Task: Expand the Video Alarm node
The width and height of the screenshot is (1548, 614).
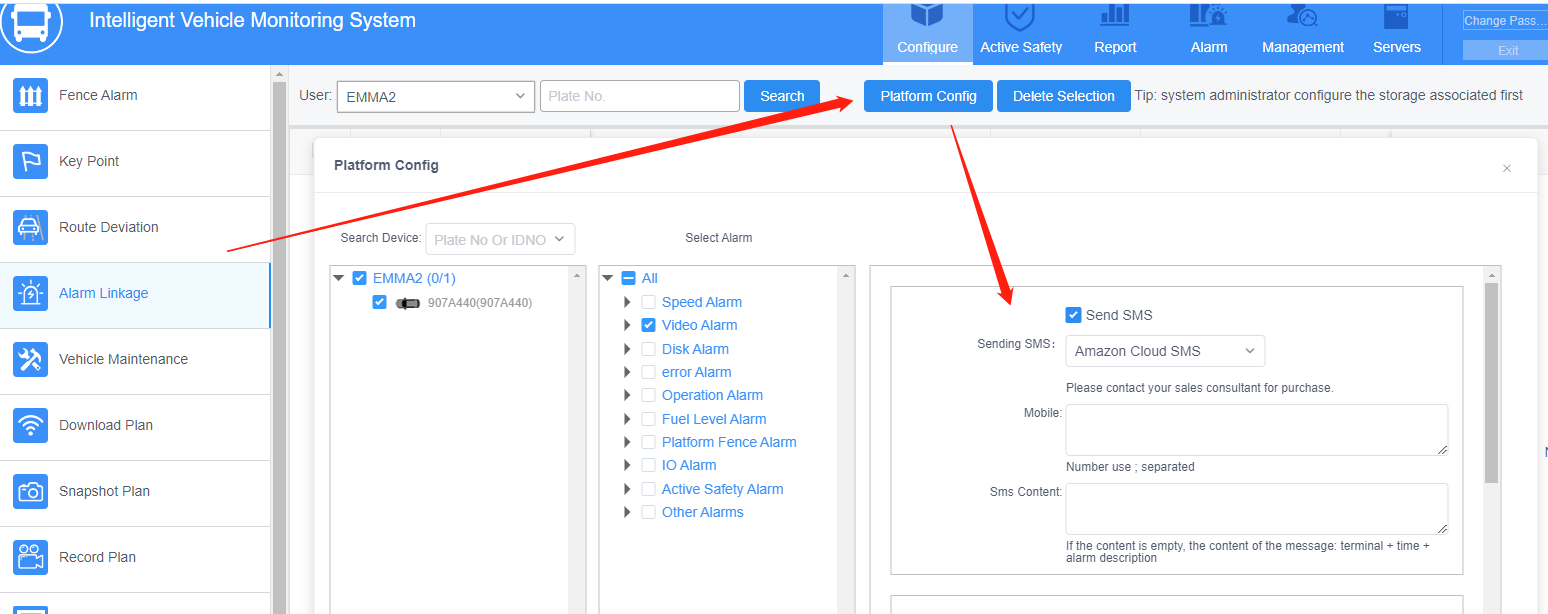Action: tap(627, 325)
